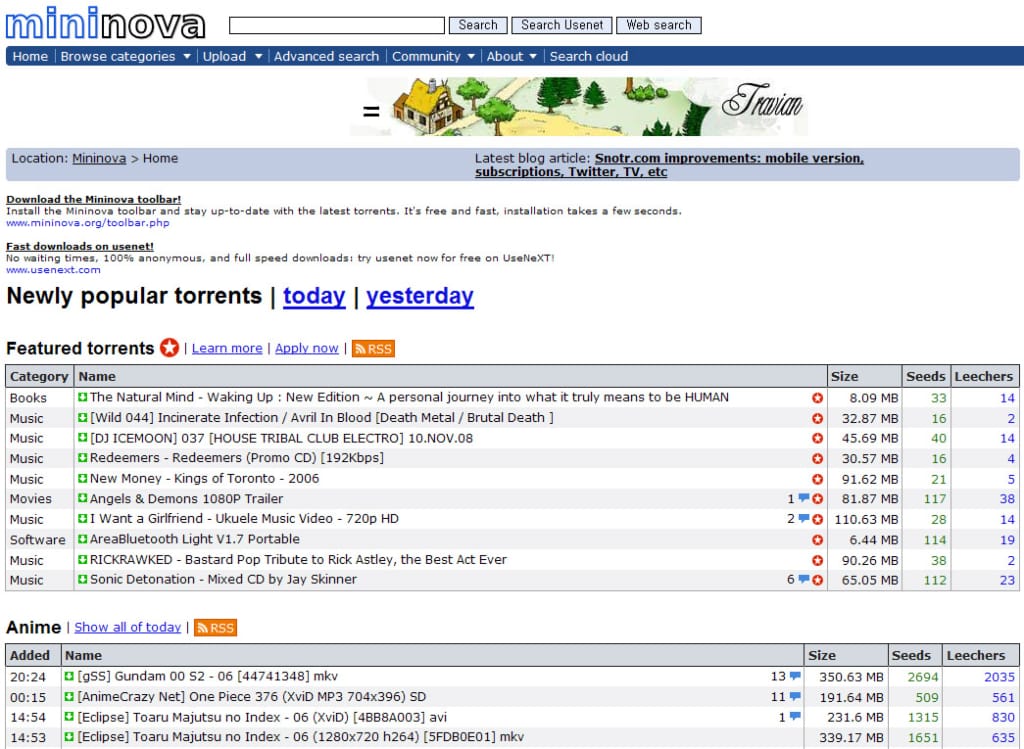Expand the Community dropdown arrow
Screen dimensions: 1024x749
(x=471, y=57)
